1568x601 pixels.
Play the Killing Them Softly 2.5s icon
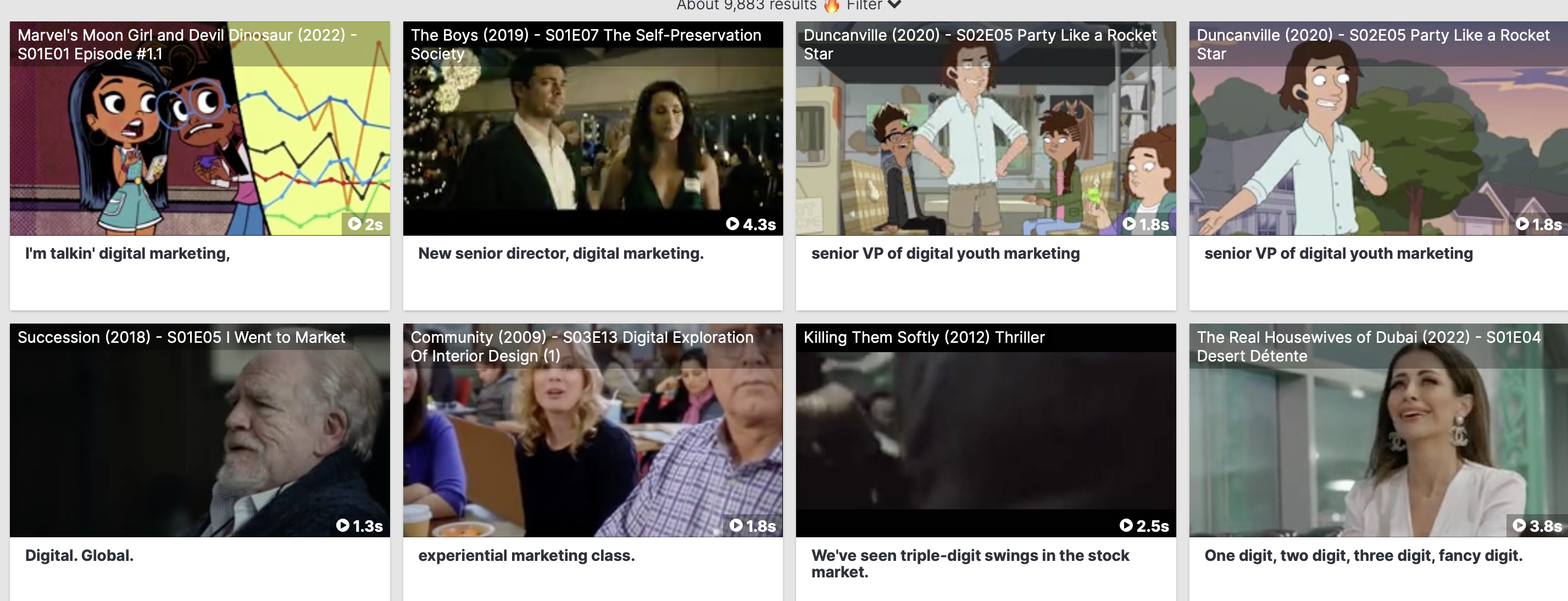point(1126,526)
